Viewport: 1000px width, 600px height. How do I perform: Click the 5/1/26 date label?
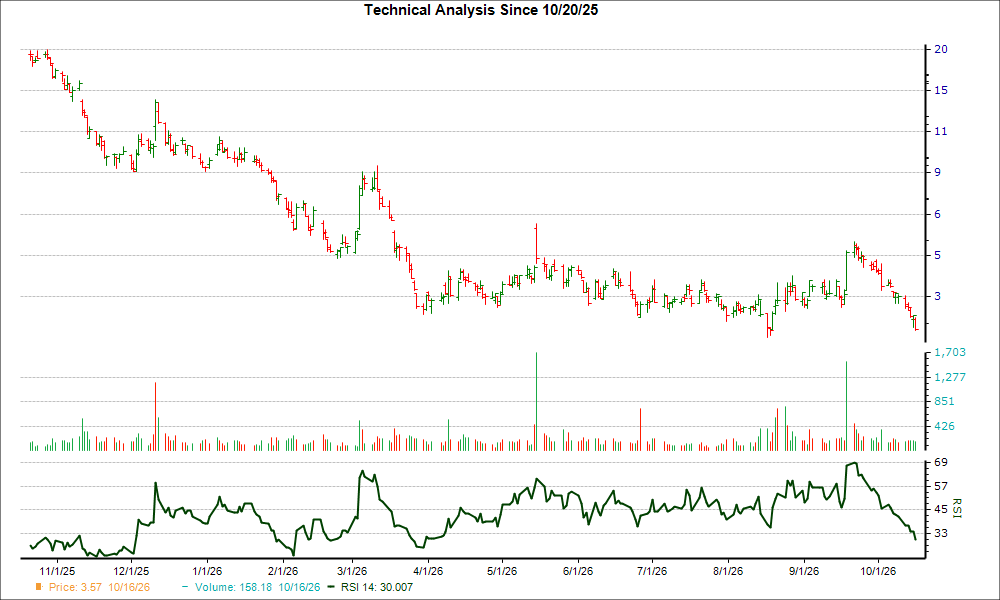(502, 571)
